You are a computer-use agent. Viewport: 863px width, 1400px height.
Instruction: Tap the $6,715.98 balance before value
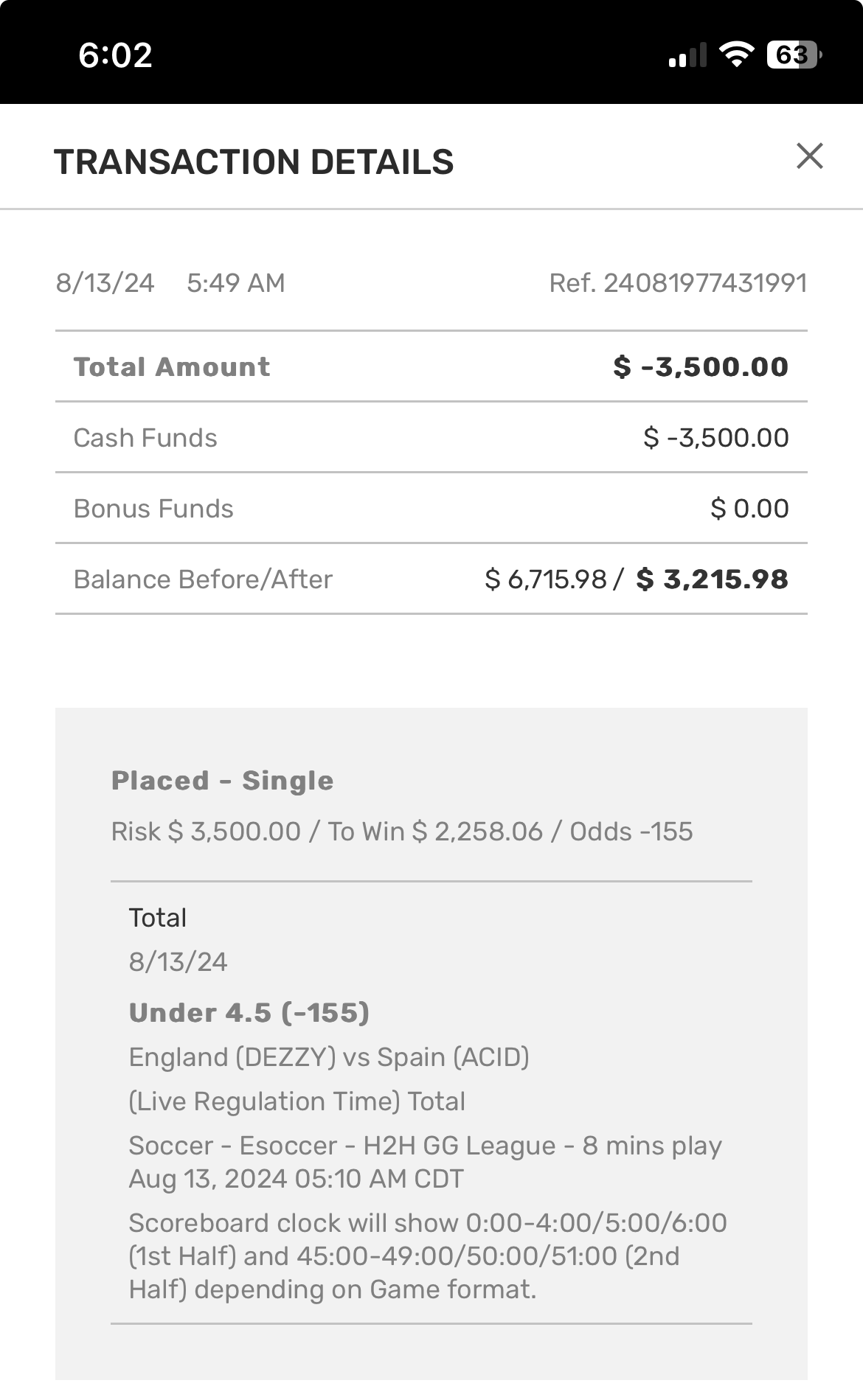pyautogui.click(x=546, y=579)
